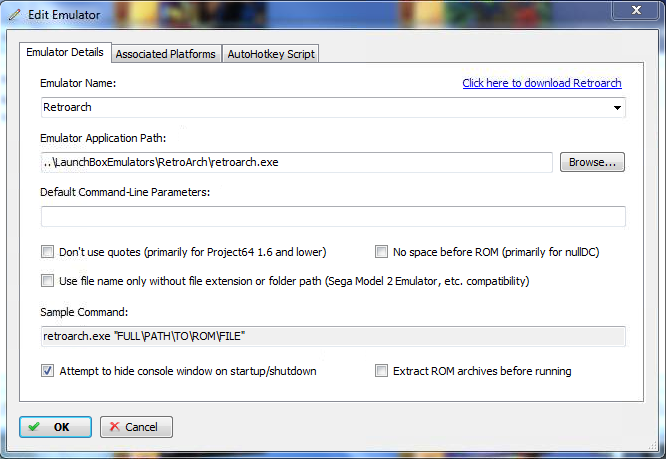Viewport: 666px width, 459px height.
Task: Uncheck Attempt to hide console window
Action: point(48,371)
